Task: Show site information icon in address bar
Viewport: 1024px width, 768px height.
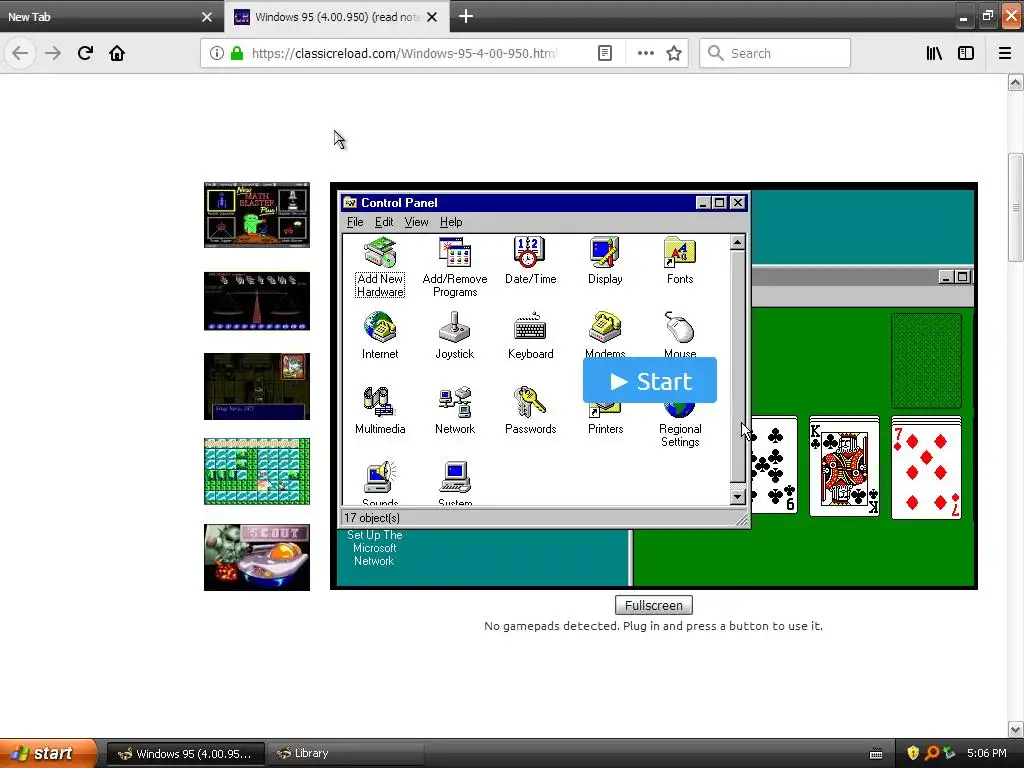Action: 217,53
